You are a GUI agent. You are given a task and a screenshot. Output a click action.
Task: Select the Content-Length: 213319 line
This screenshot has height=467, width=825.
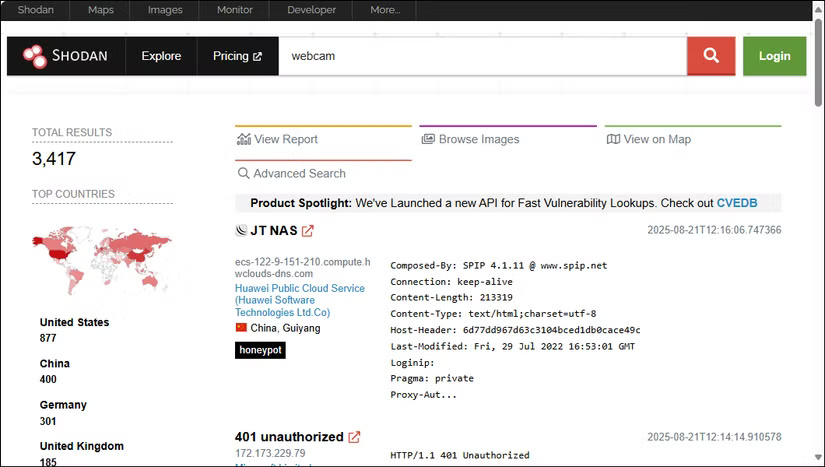[x=451, y=298]
